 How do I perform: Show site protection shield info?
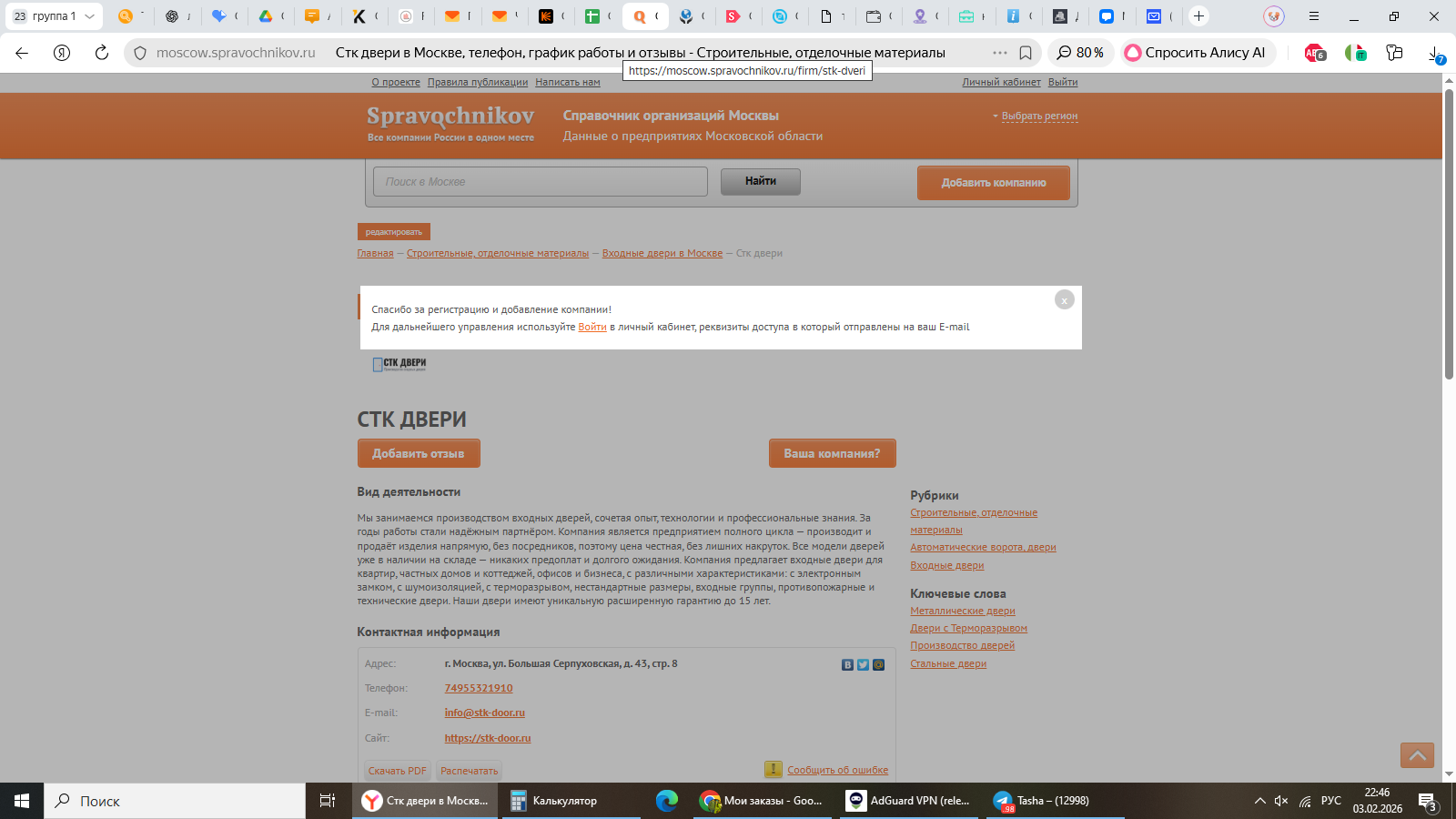(140, 53)
